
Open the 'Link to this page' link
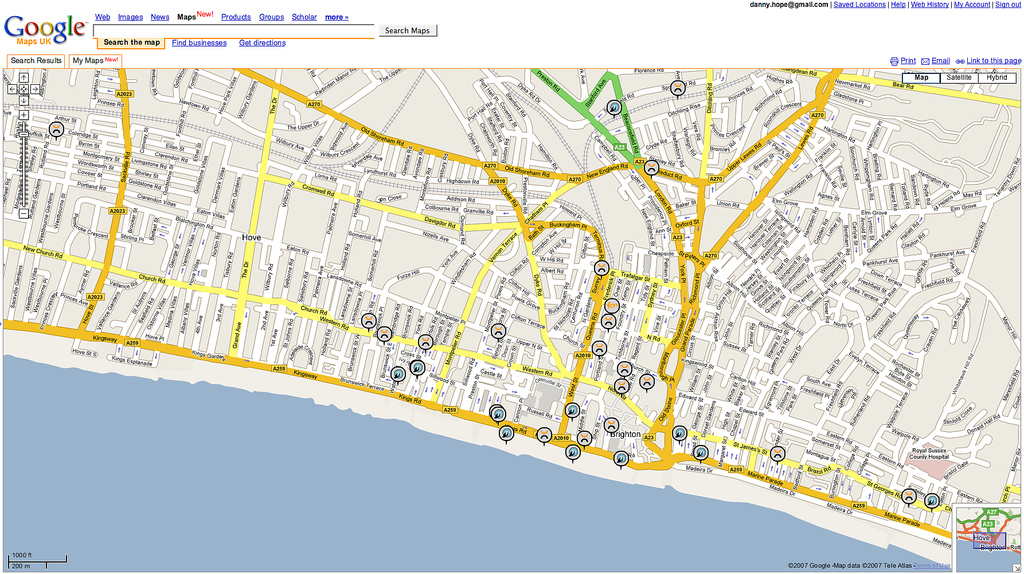point(993,61)
